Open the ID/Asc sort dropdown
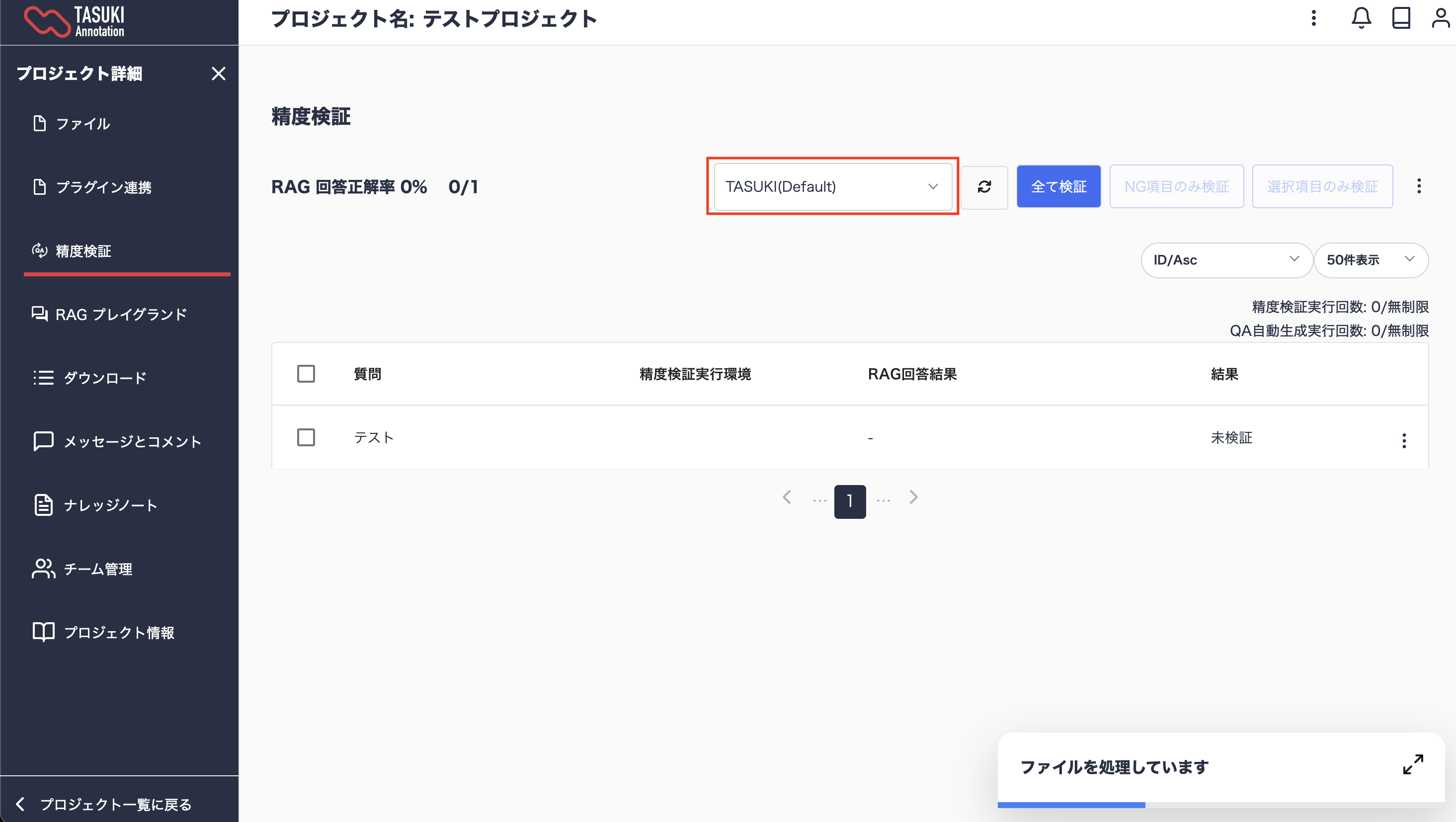 pos(1226,260)
